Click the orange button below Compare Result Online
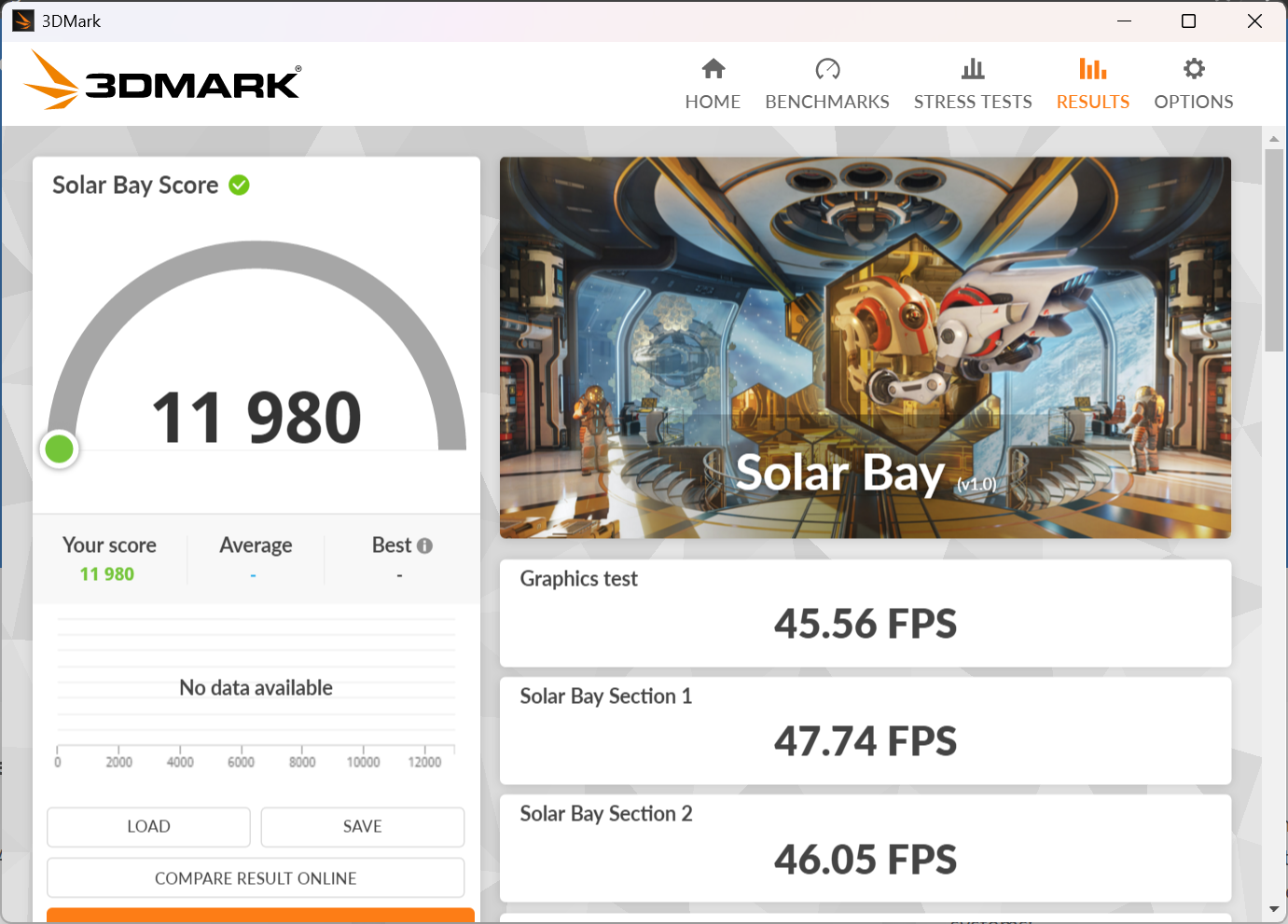 click(x=260, y=916)
